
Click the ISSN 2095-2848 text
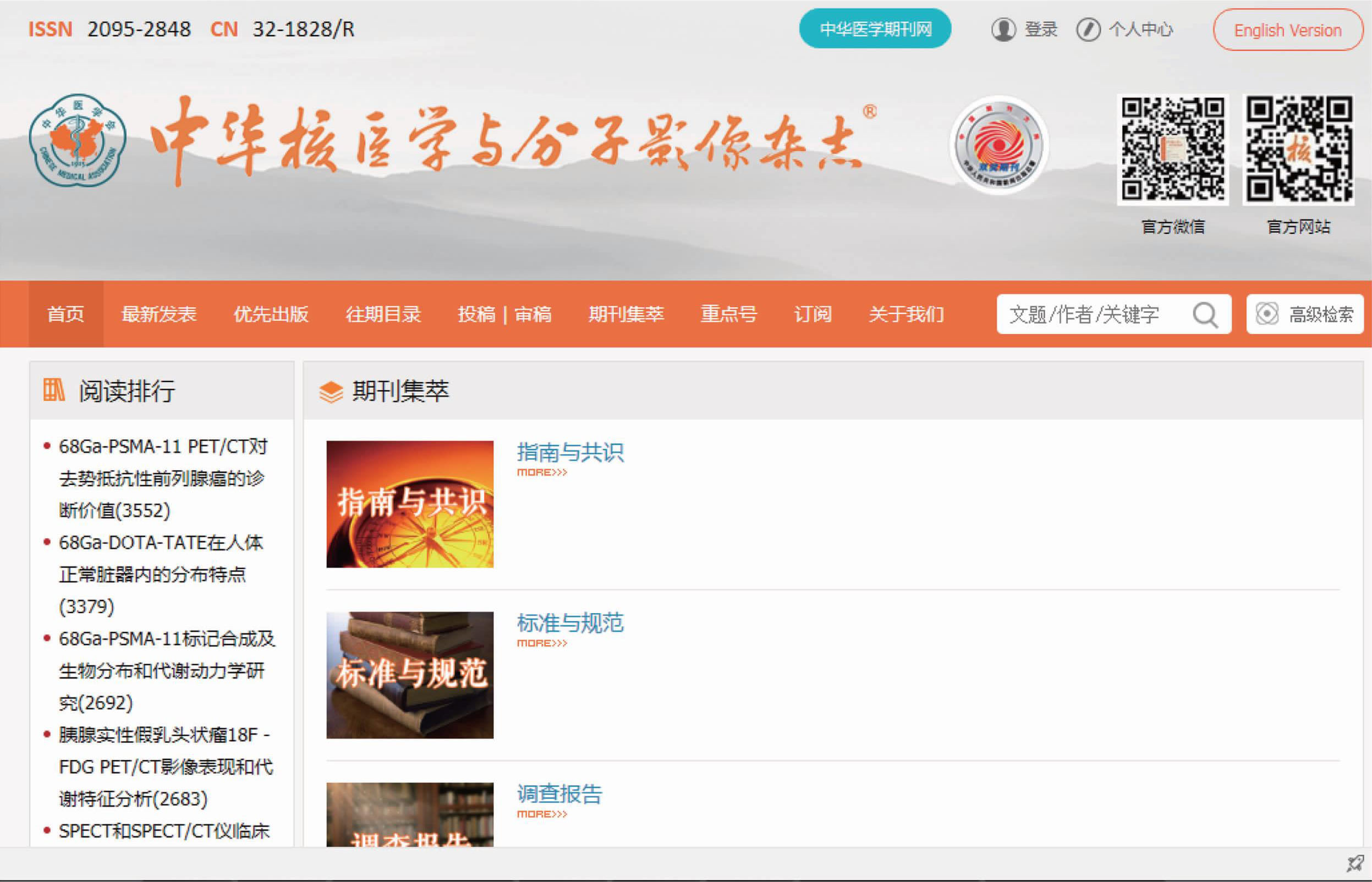[x=109, y=29]
